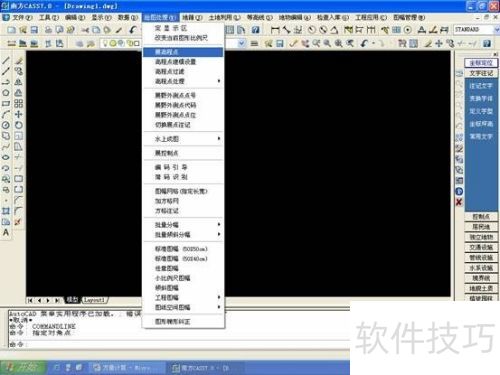Select 常用文字 in the blue panel list
Viewport: 500px width, 375px height.
(481, 137)
